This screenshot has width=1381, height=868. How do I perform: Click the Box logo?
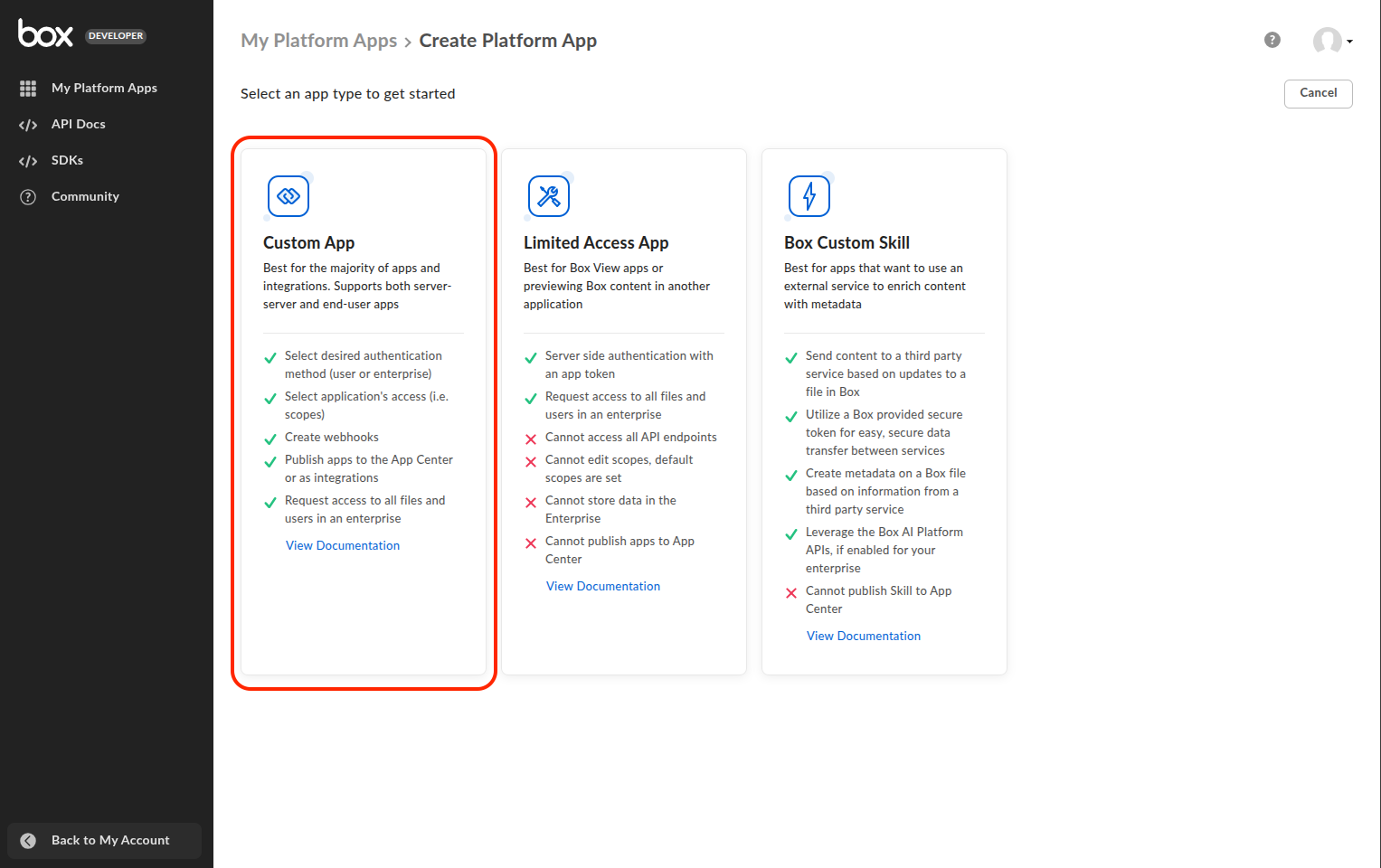click(45, 33)
